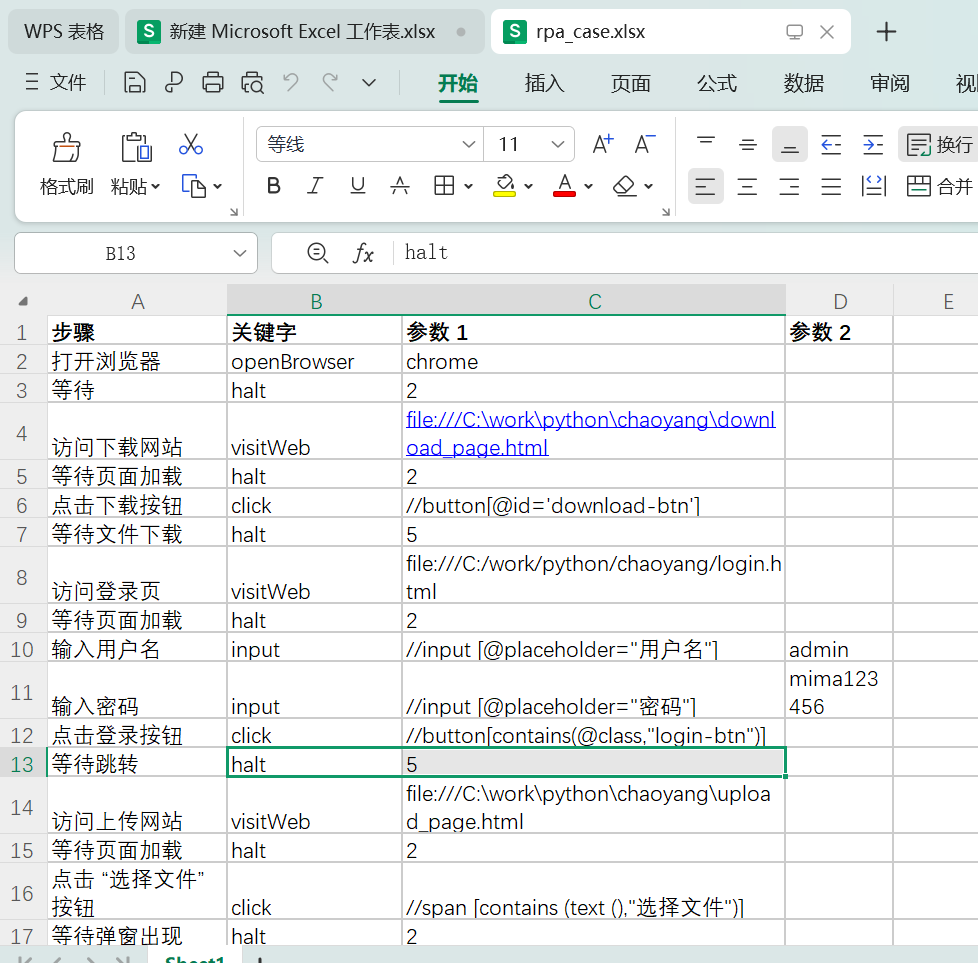Image resolution: width=978 pixels, height=963 pixels.
Task: Align text right
Action: 790,186
